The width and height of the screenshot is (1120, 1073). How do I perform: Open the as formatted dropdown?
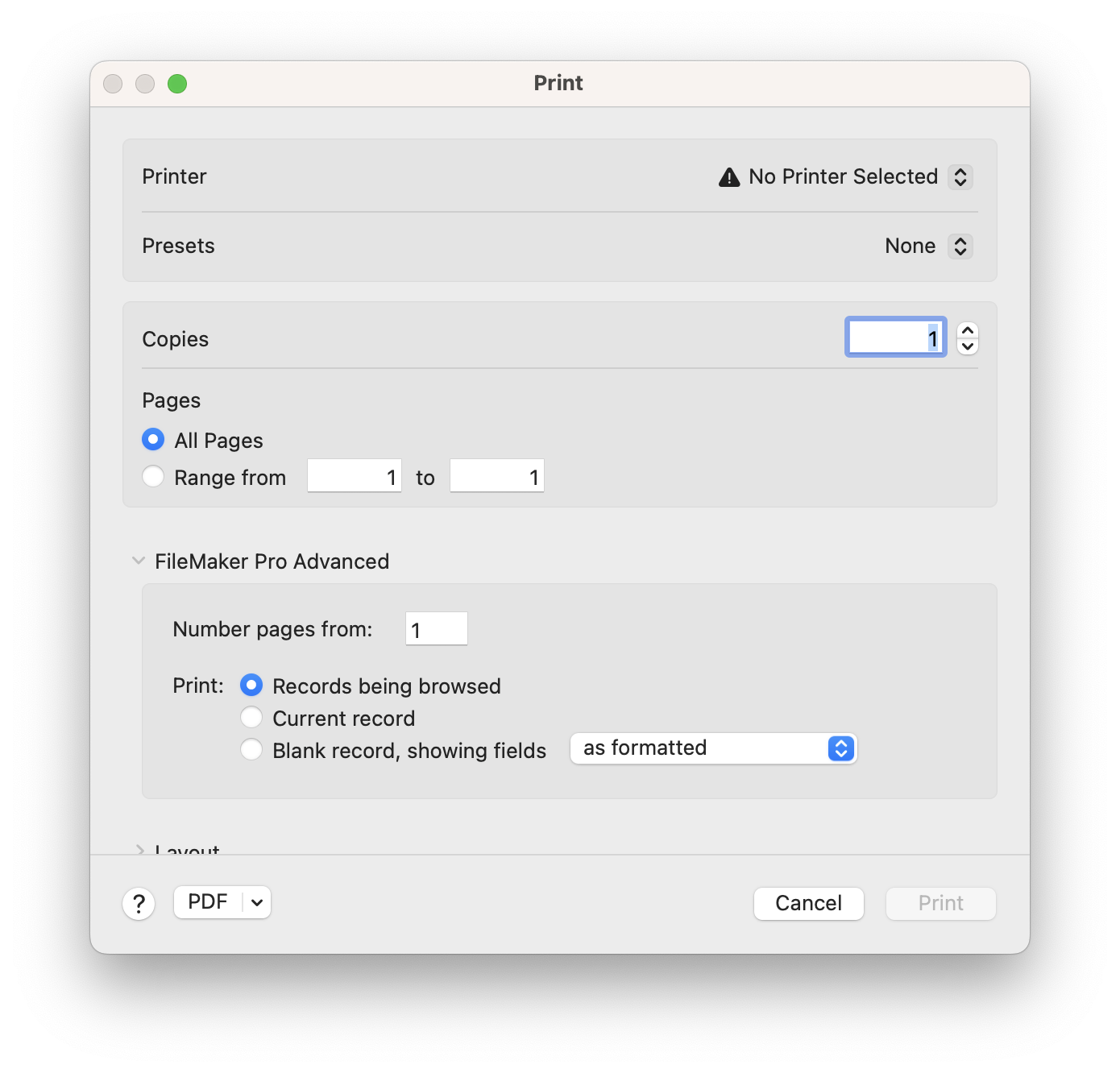click(x=840, y=748)
